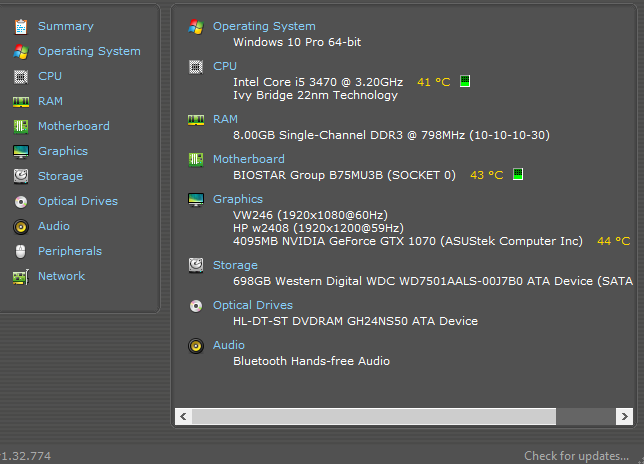Click the Optical Drives disc icon in summary pane
Viewport: 644px width, 464px height.
[196, 306]
